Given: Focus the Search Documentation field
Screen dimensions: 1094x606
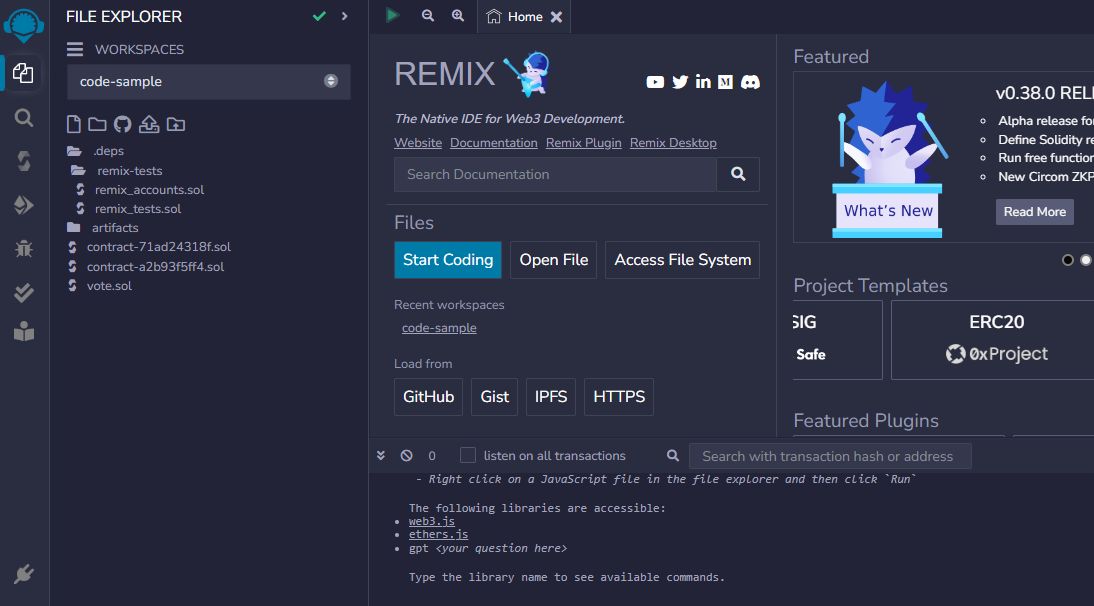Looking at the screenshot, I should coord(555,174).
